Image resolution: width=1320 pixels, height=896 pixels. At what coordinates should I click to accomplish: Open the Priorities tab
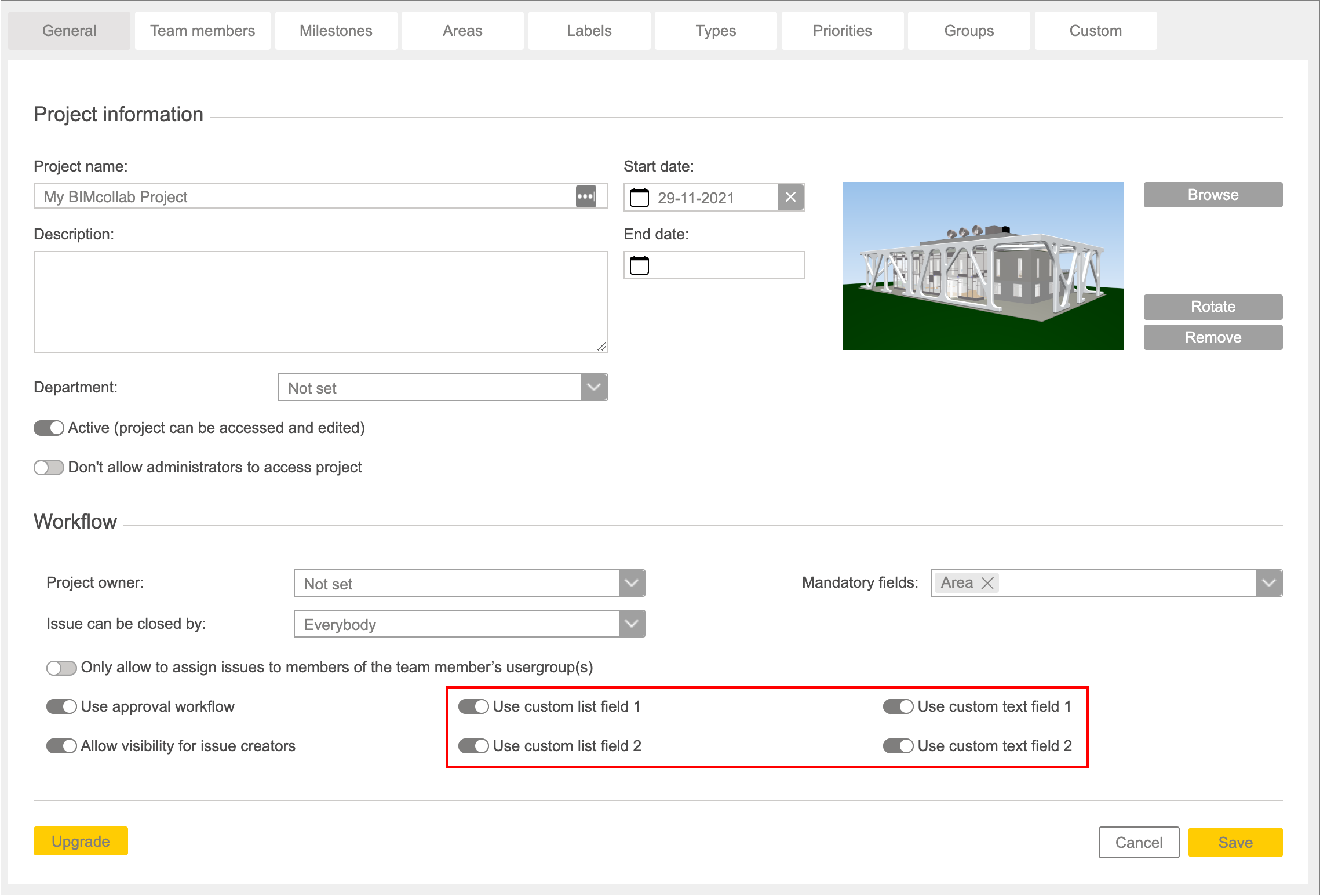(843, 31)
